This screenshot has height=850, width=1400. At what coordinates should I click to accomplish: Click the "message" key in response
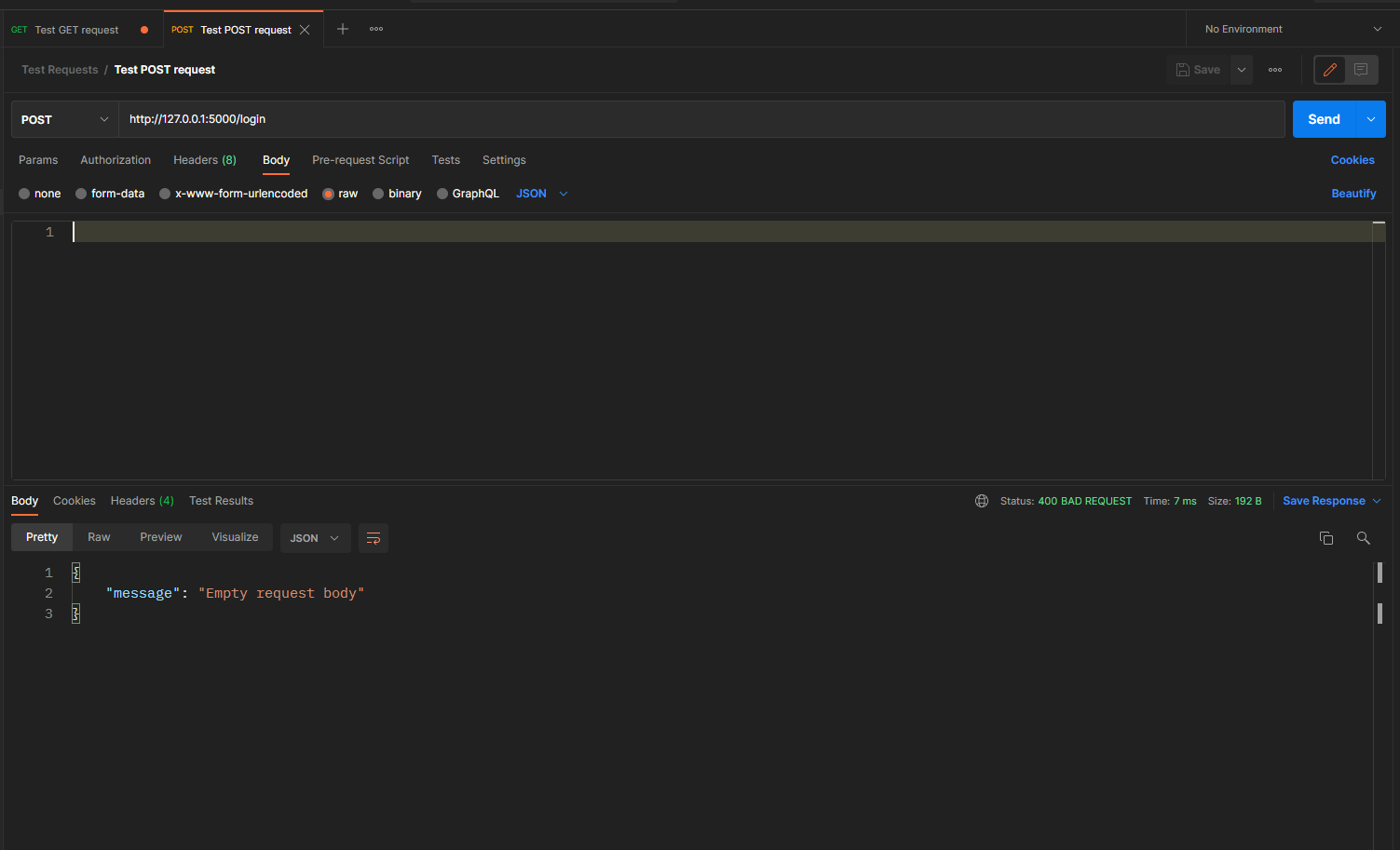pyautogui.click(x=143, y=593)
